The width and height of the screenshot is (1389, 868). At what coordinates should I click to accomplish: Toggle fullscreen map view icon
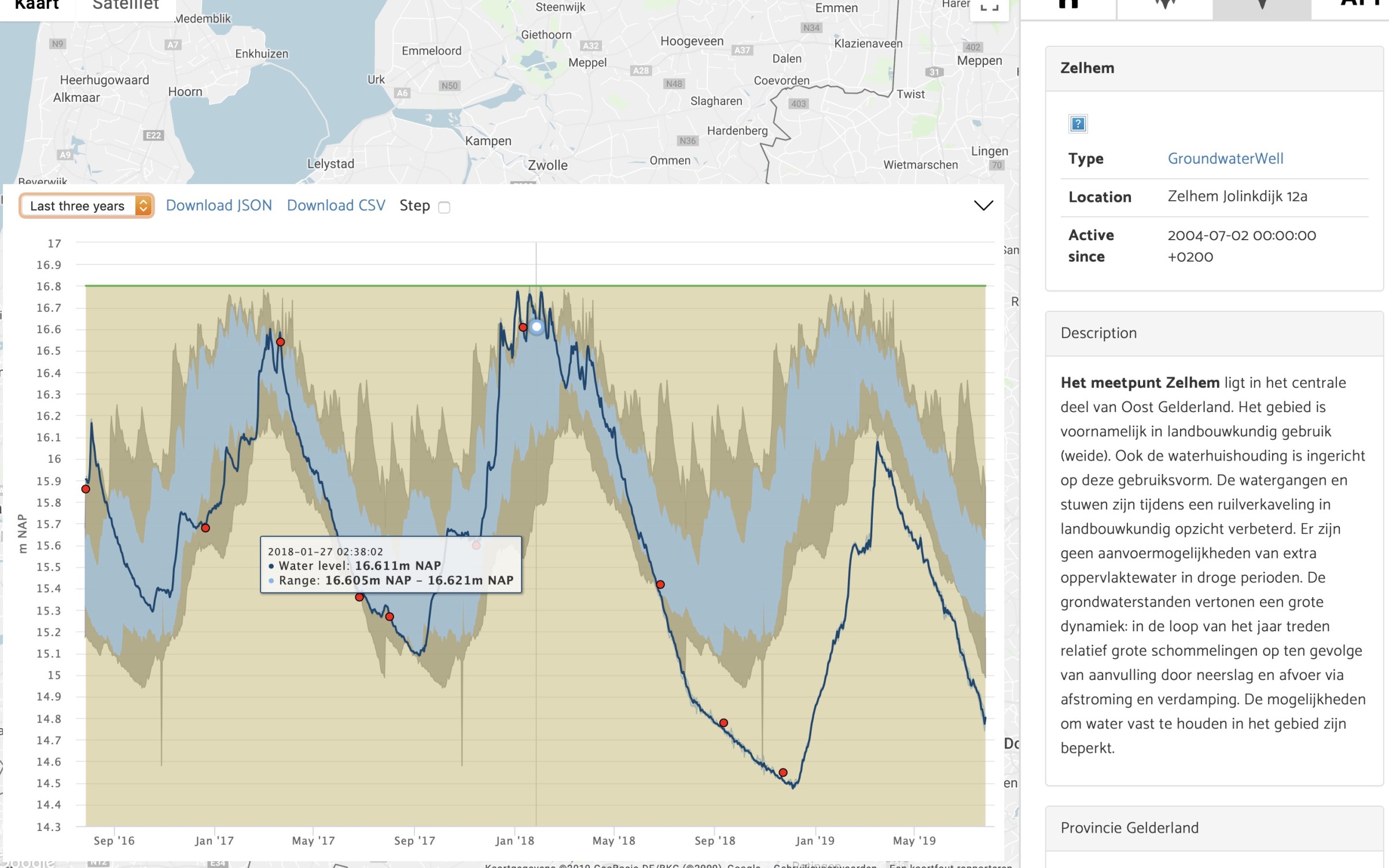point(989,7)
